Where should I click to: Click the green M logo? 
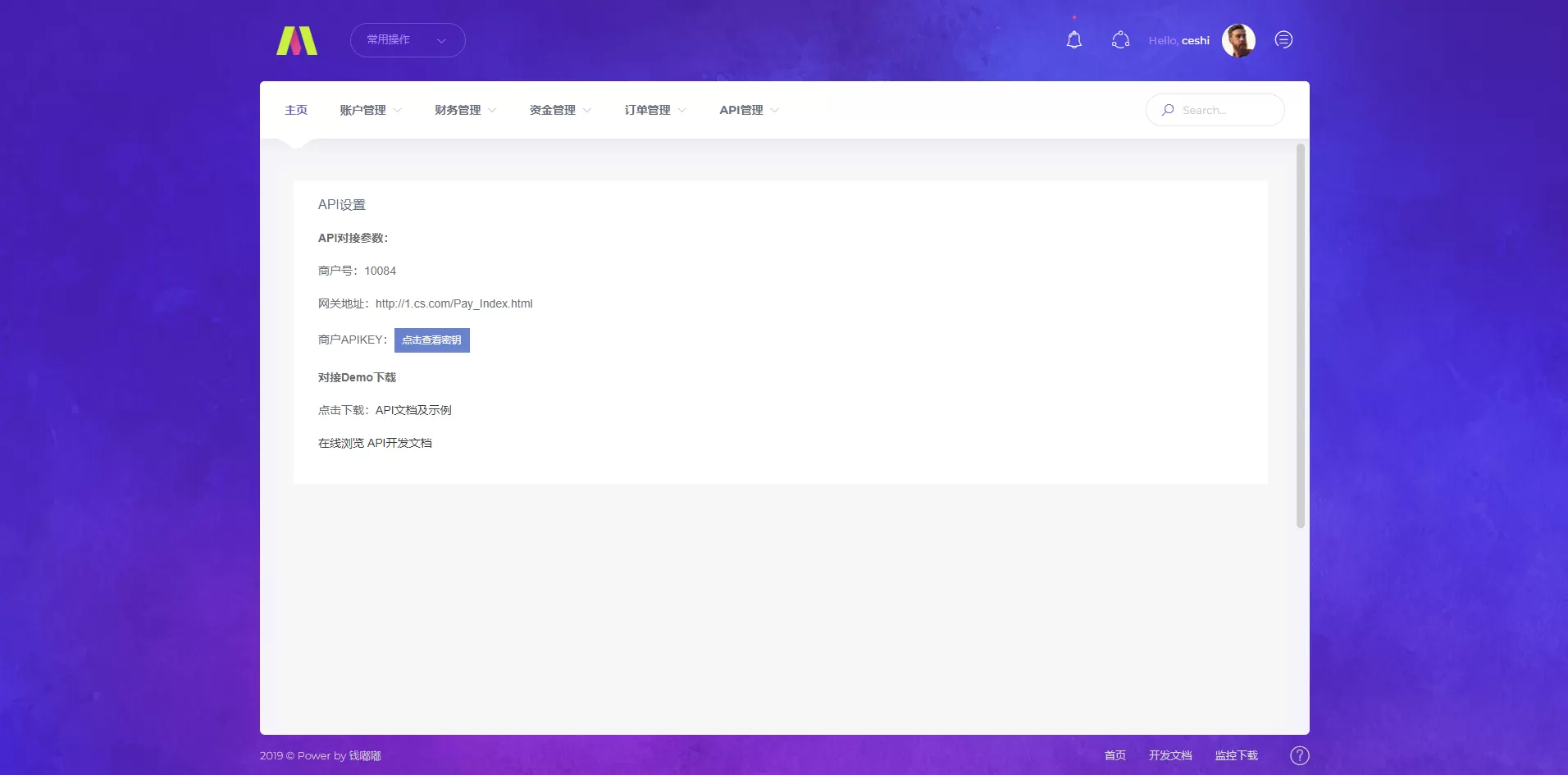tap(296, 40)
